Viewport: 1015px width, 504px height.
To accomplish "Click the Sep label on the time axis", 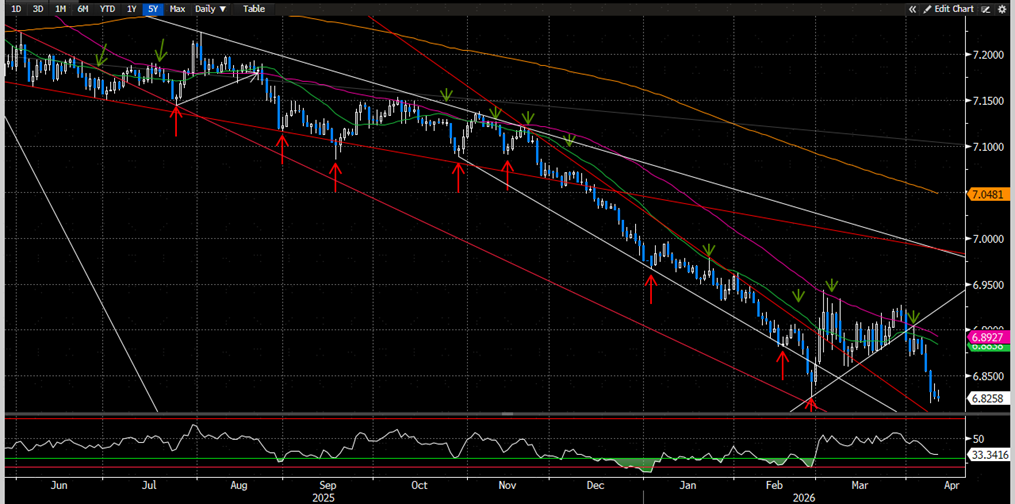I will point(328,485).
